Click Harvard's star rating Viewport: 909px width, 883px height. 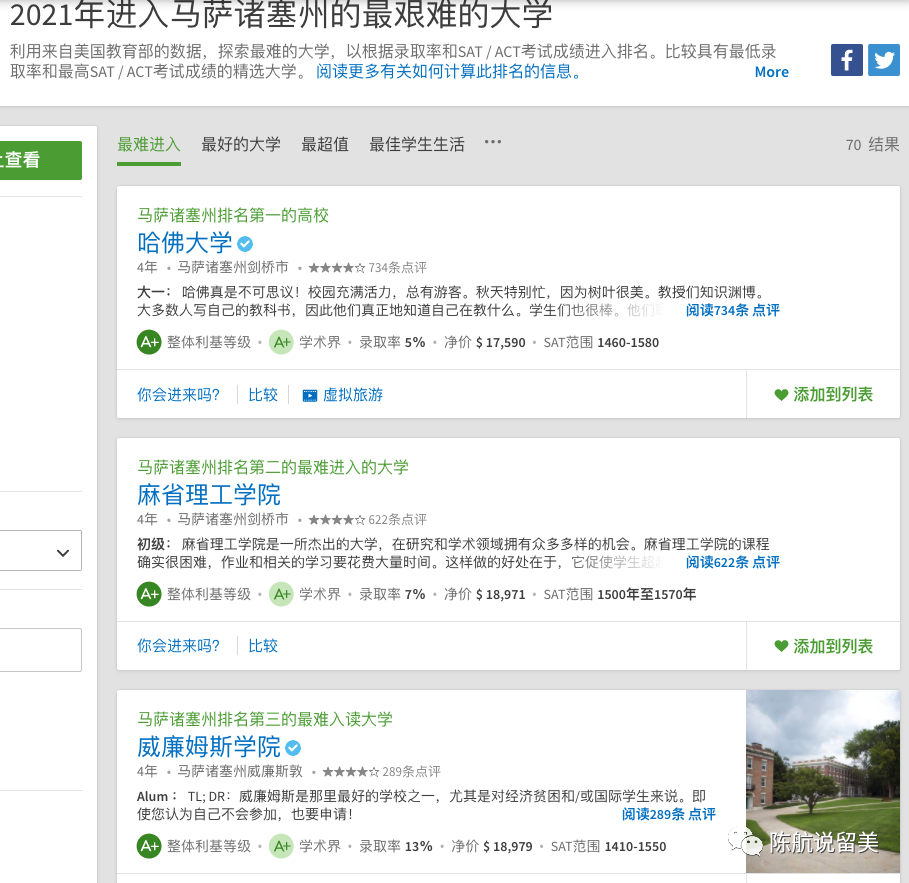(337, 268)
